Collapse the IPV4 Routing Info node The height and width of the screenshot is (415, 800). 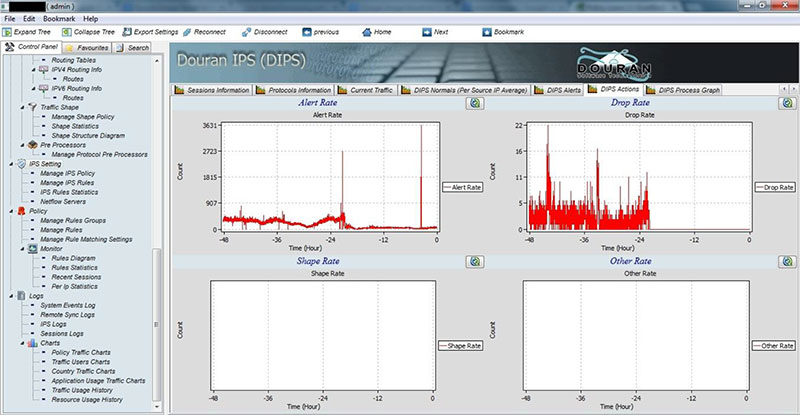[34, 70]
